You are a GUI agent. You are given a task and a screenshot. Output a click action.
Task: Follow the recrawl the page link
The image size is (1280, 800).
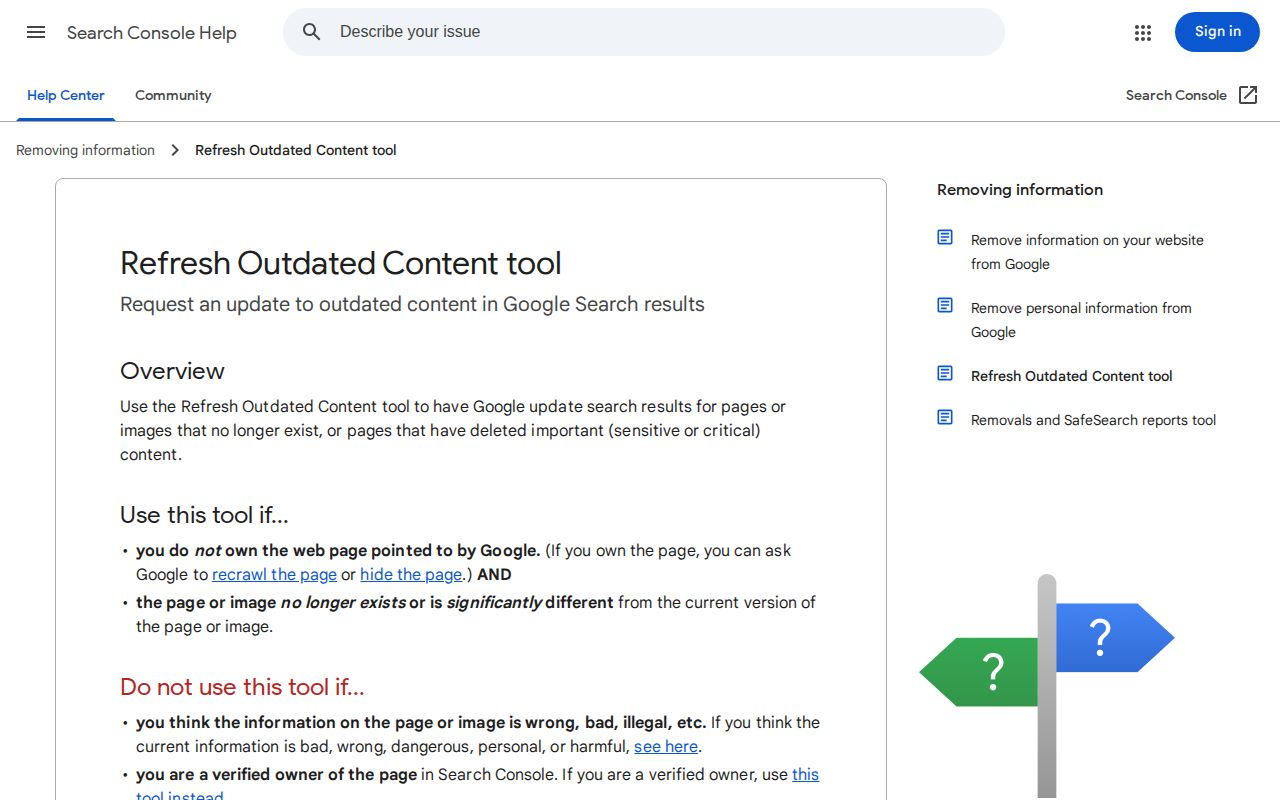pyautogui.click(x=274, y=575)
